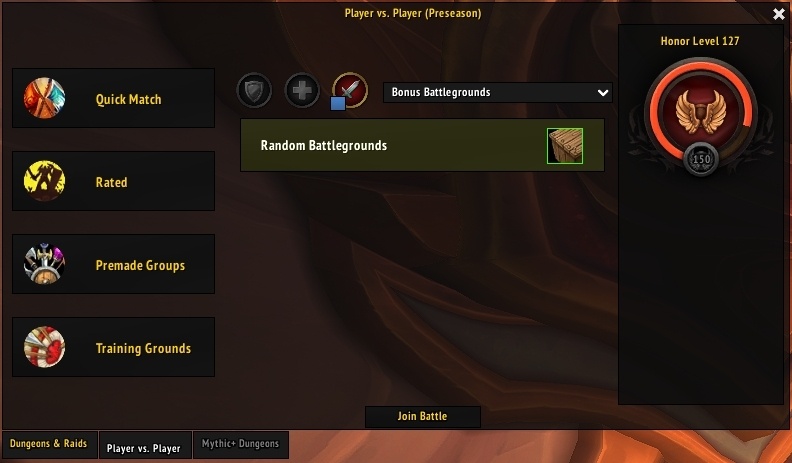This screenshot has width=792, height=463.
Task: Click the Quick Match crossed-swords icon
Action: 44,98
